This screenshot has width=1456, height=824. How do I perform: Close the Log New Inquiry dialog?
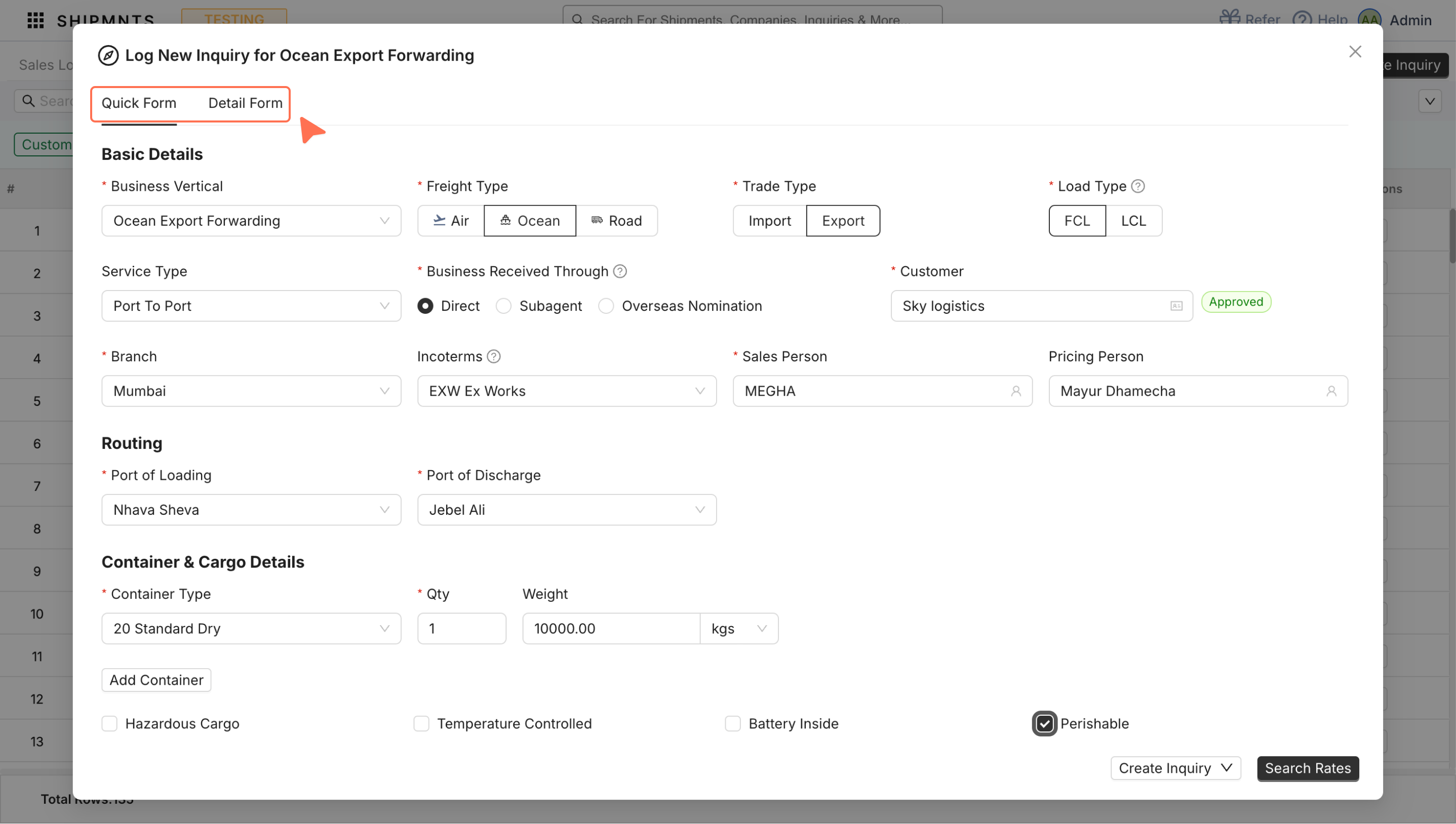(x=1355, y=52)
